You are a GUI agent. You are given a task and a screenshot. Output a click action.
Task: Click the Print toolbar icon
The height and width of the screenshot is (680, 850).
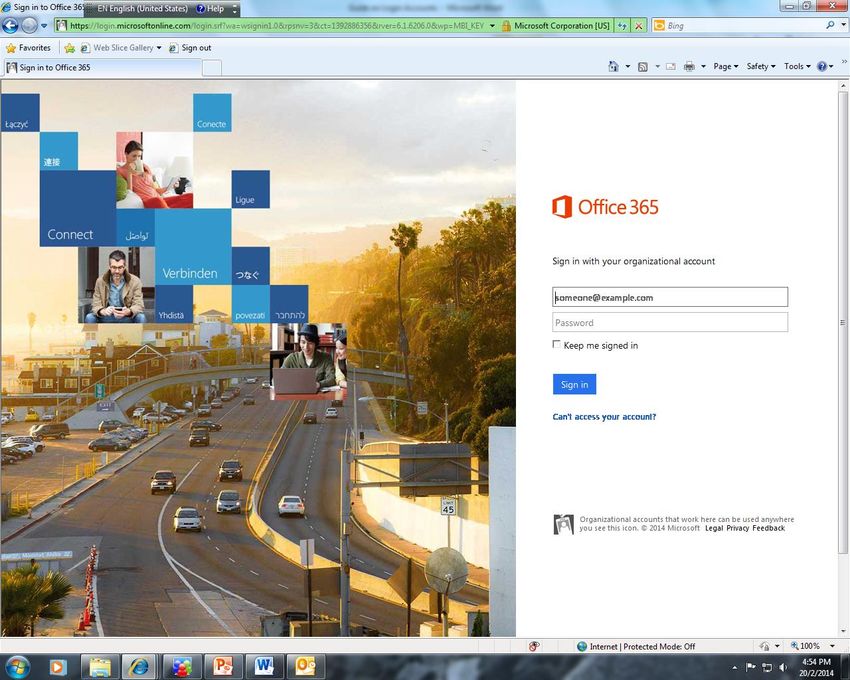coord(689,66)
